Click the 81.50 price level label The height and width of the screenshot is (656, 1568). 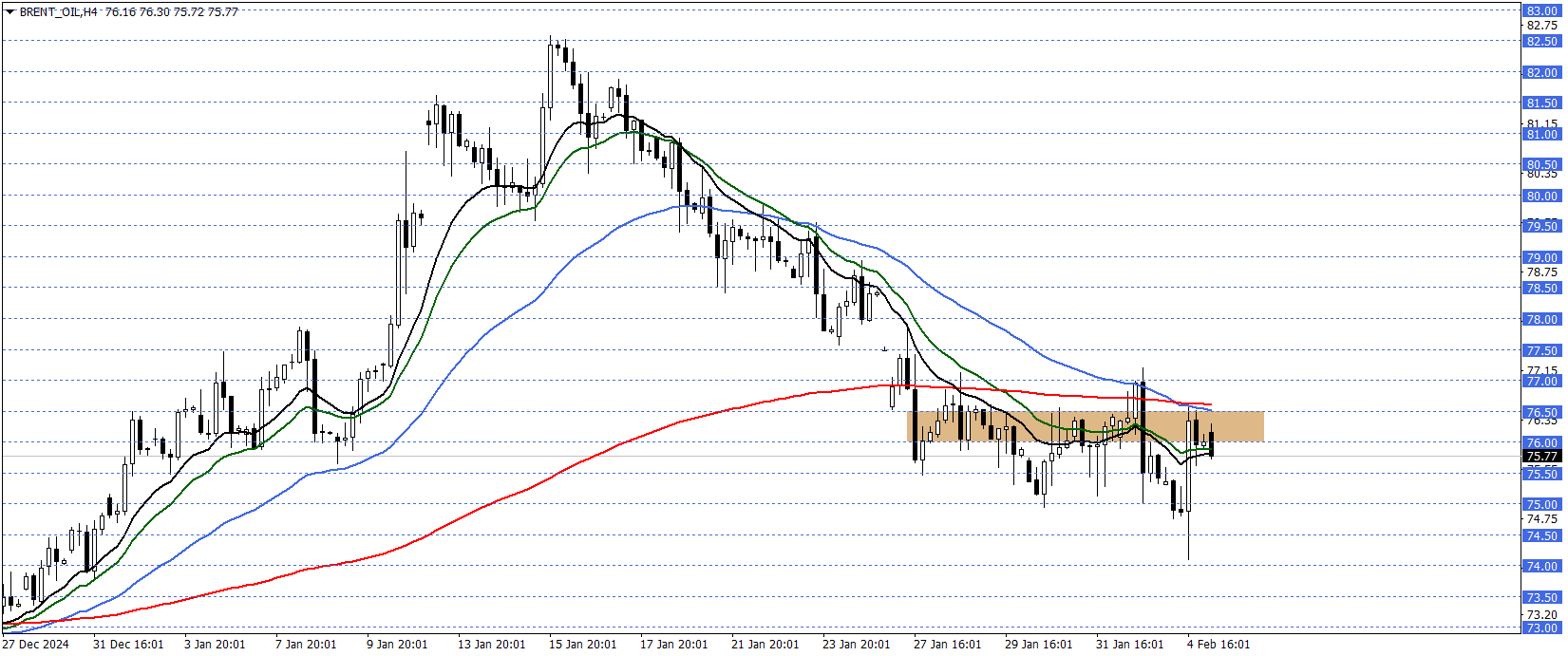click(1541, 103)
